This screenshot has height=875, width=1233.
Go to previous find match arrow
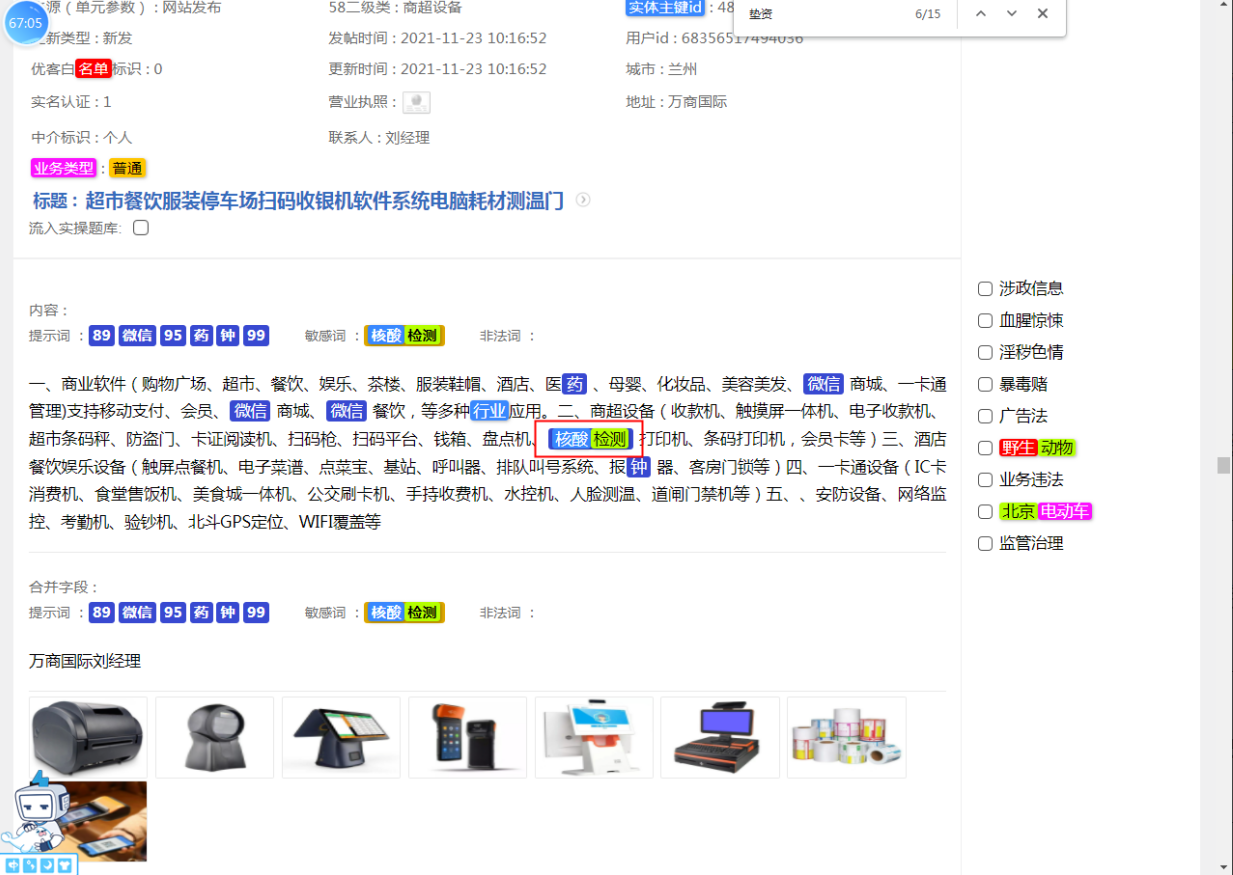coord(981,14)
